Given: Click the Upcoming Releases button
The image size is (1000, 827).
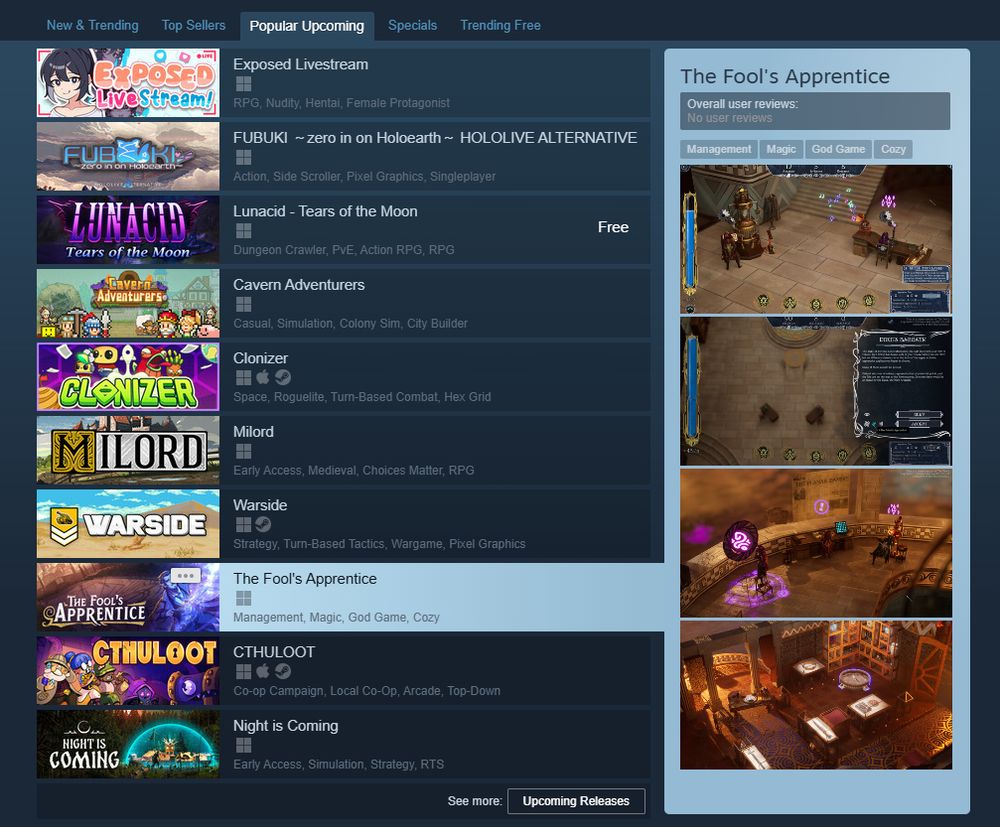Looking at the screenshot, I should (x=576, y=801).
